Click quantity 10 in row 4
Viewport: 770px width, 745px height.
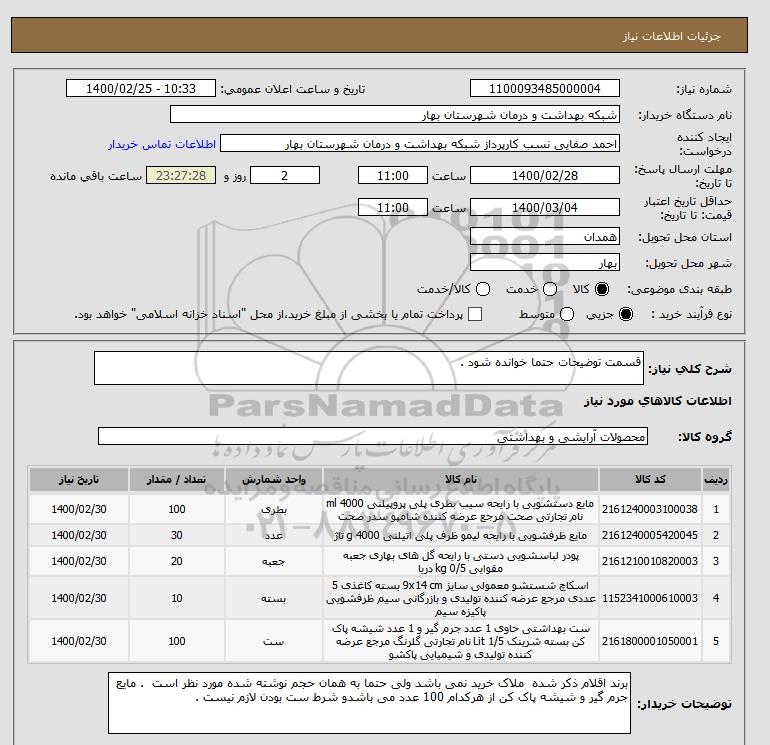pos(177,598)
